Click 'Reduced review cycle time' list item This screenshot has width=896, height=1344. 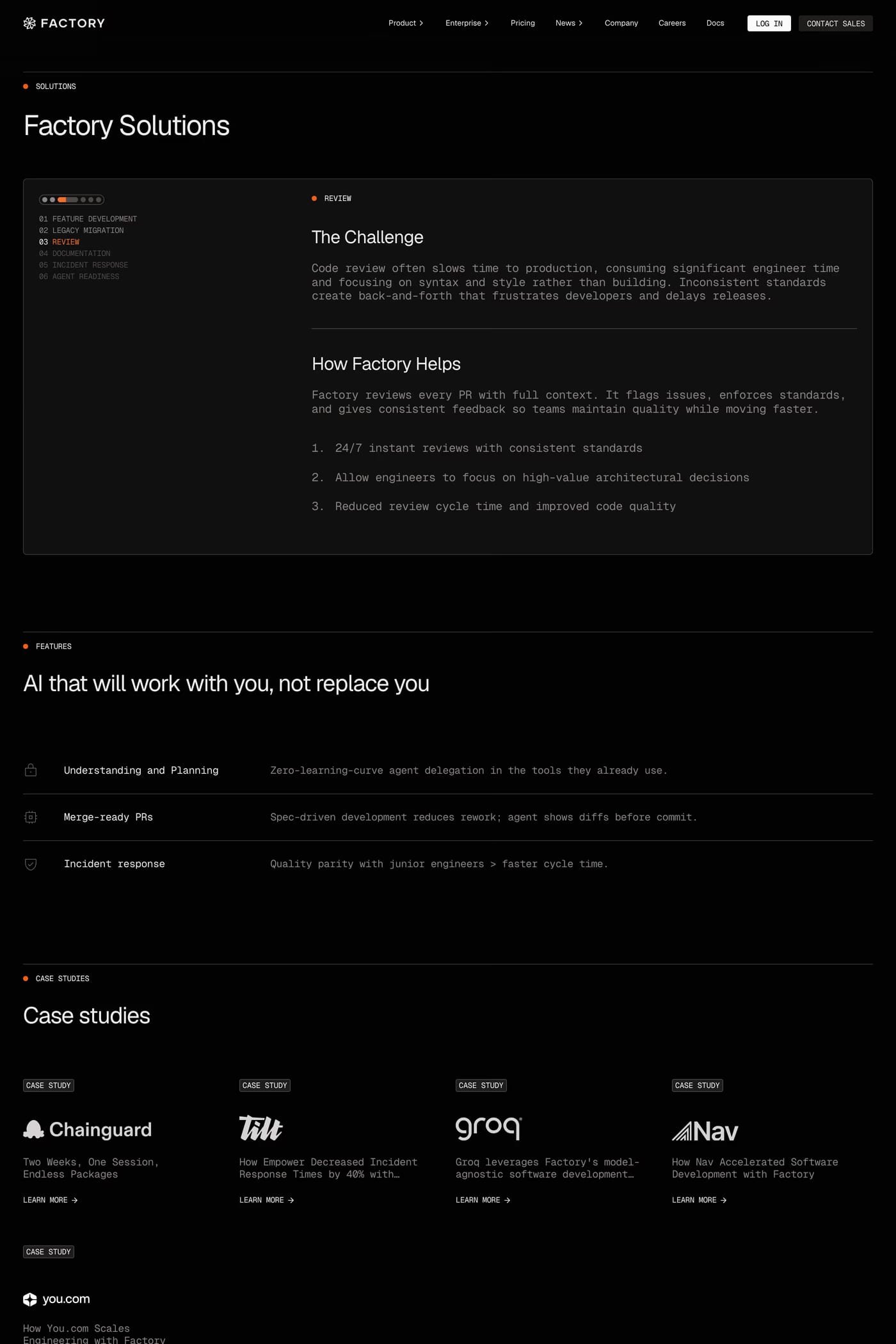(x=493, y=506)
